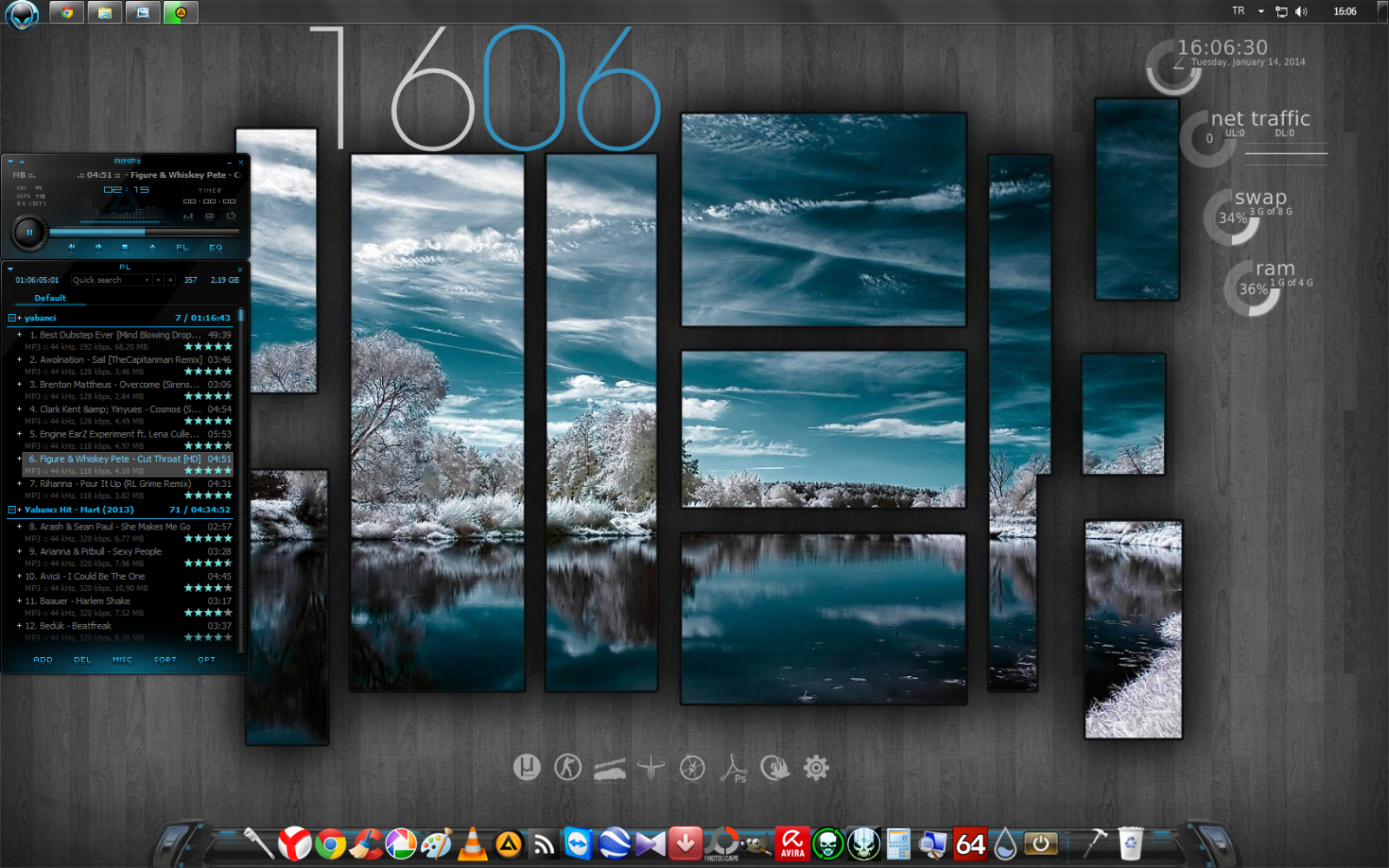Launch Yandex browser from the dock
Image resolution: width=1389 pixels, height=868 pixels.
click(x=294, y=843)
